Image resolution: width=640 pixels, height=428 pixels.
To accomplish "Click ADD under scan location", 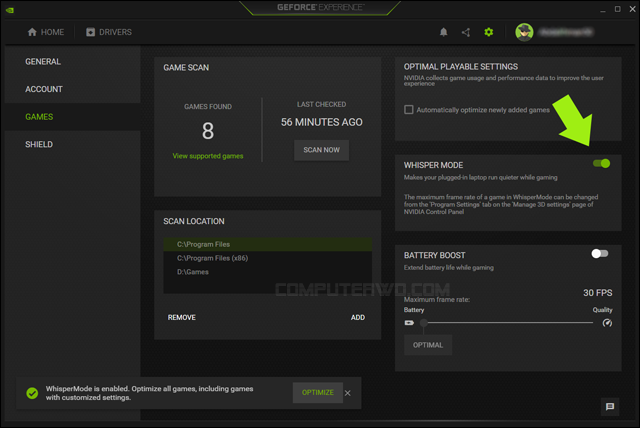I will 358,317.
